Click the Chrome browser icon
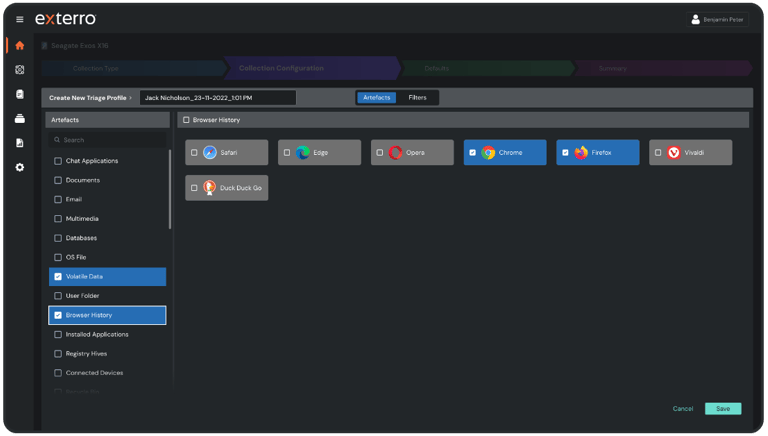The image size is (768, 436). (488, 153)
